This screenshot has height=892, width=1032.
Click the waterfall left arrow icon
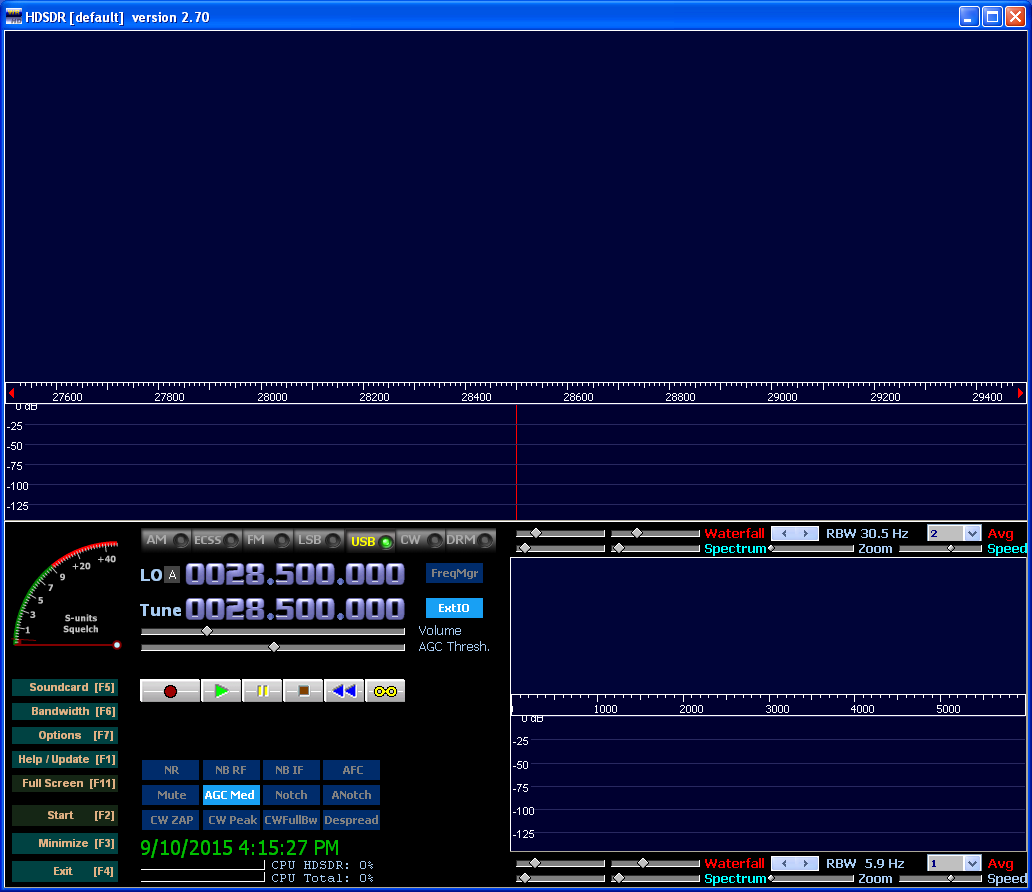tap(783, 533)
